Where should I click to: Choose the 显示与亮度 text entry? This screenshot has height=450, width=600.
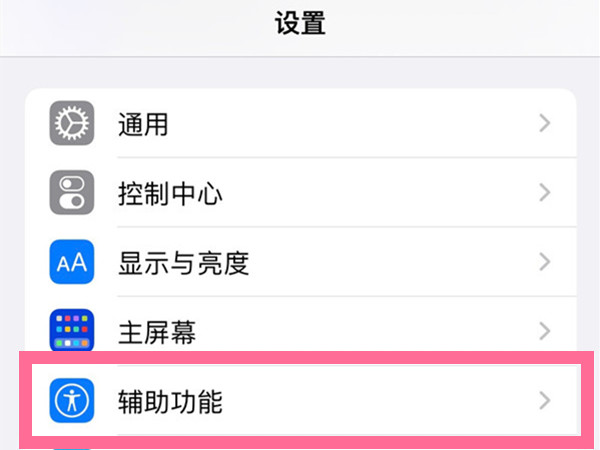183,264
